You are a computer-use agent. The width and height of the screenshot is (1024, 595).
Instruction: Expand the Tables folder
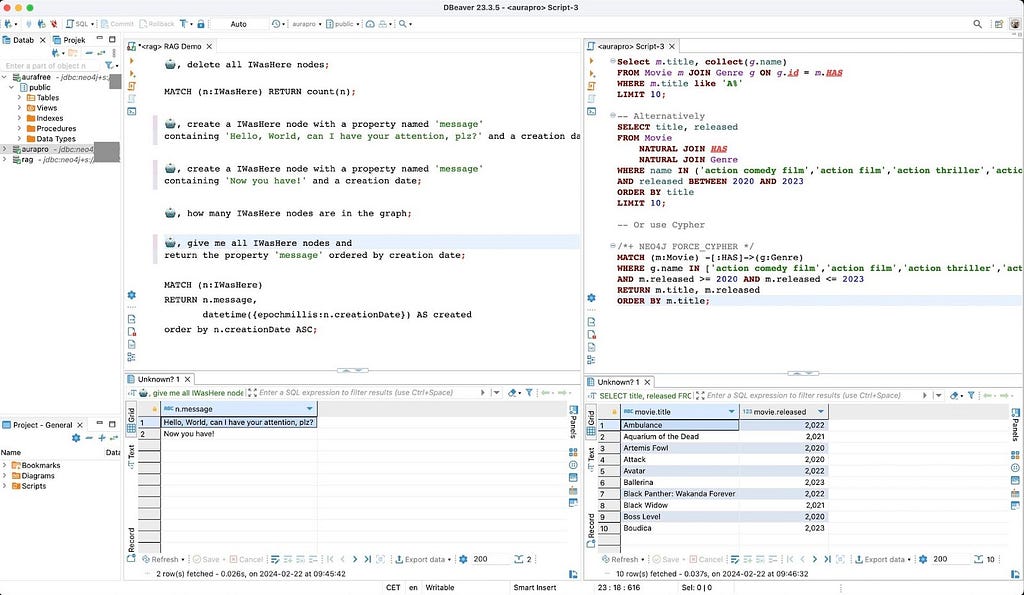(x=20, y=98)
